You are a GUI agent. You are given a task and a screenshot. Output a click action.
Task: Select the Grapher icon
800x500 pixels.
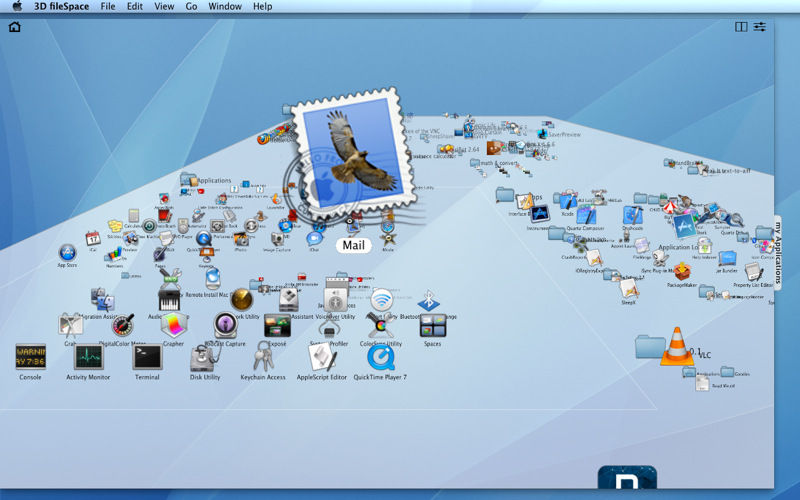point(174,325)
